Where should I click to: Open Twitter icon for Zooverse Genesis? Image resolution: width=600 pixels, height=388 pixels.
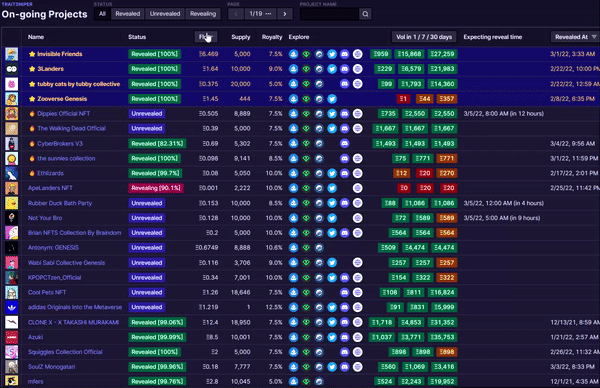point(332,99)
